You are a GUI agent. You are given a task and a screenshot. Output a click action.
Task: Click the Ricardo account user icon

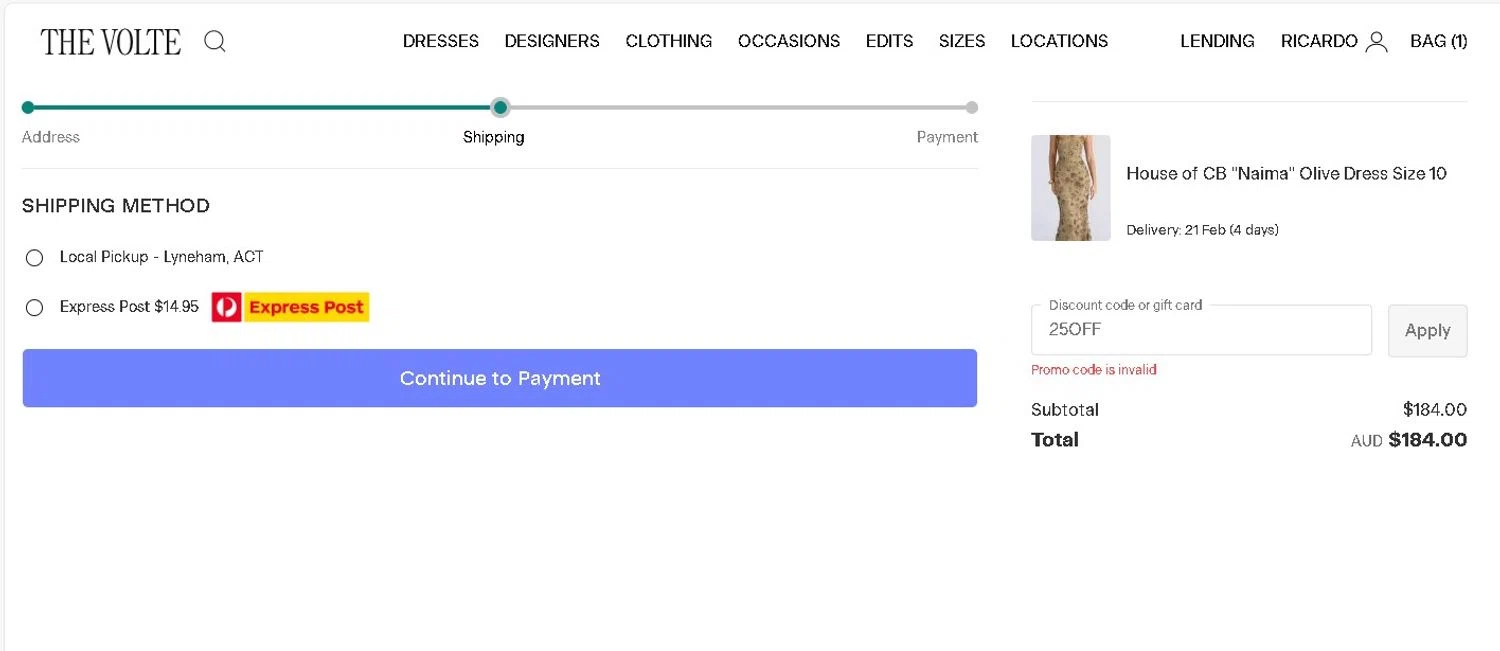(1377, 41)
